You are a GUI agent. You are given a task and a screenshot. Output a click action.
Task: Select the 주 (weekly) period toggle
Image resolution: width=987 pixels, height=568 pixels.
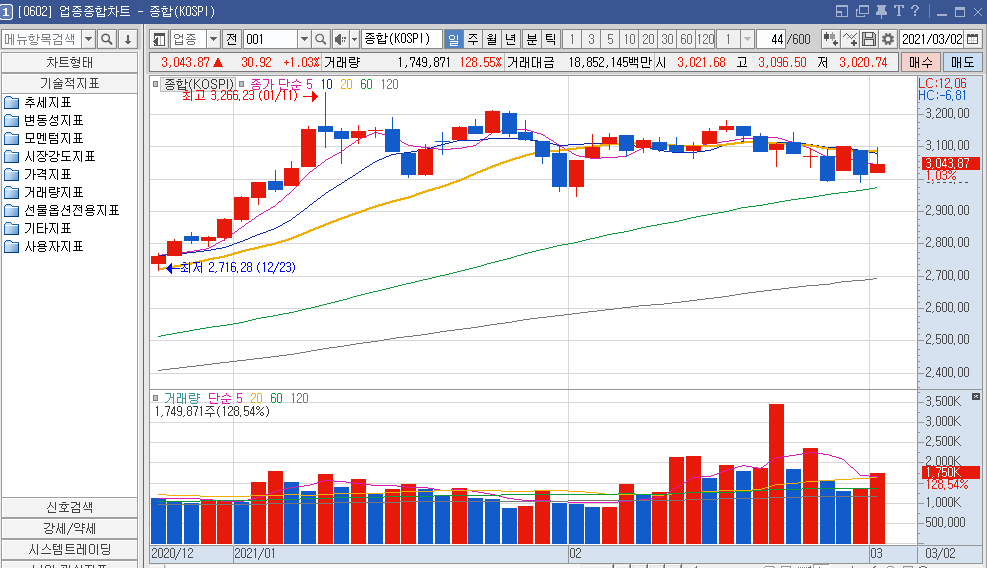[x=473, y=39]
